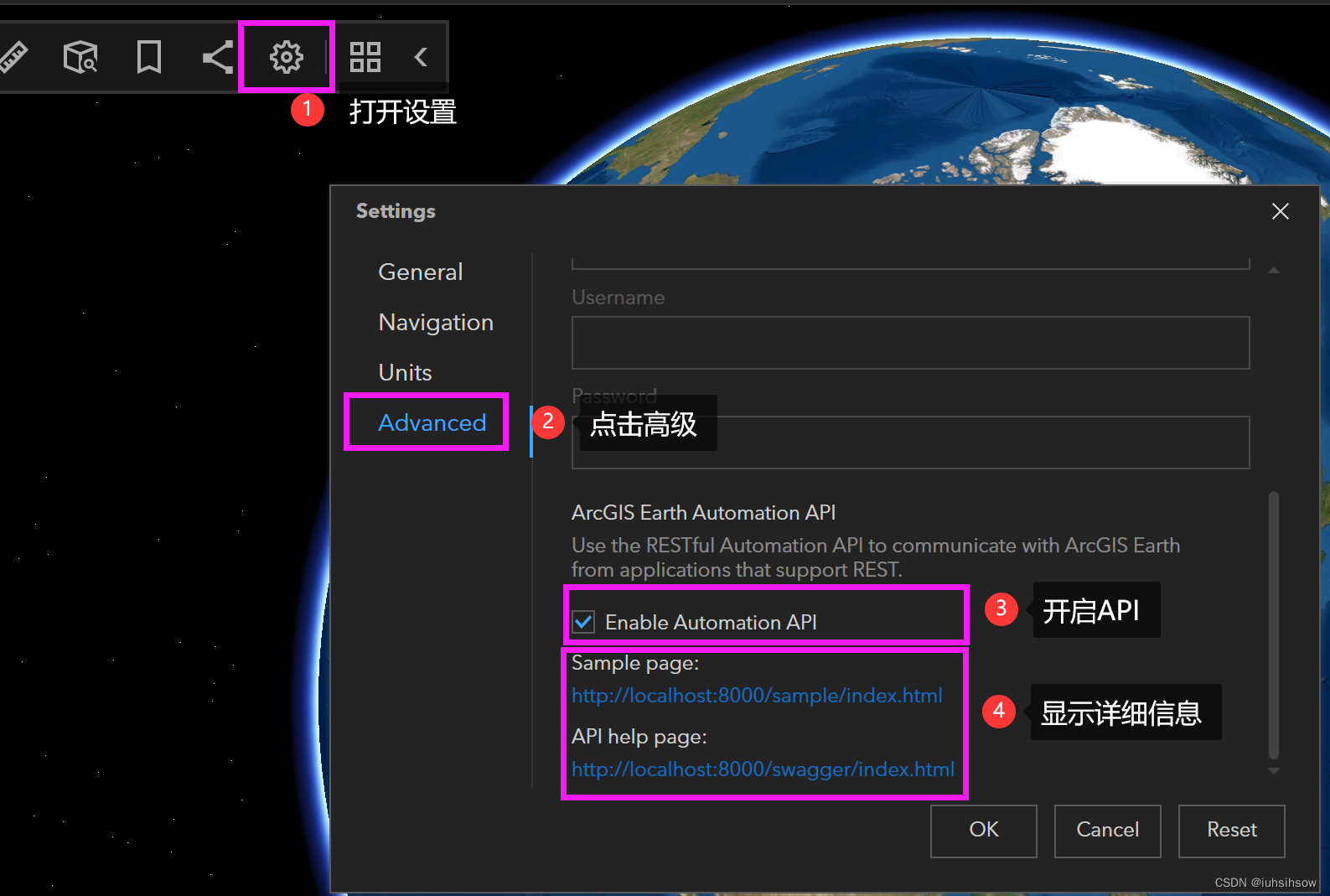The image size is (1330, 896).
Task: Switch to the Navigation settings tab
Action: 436,323
